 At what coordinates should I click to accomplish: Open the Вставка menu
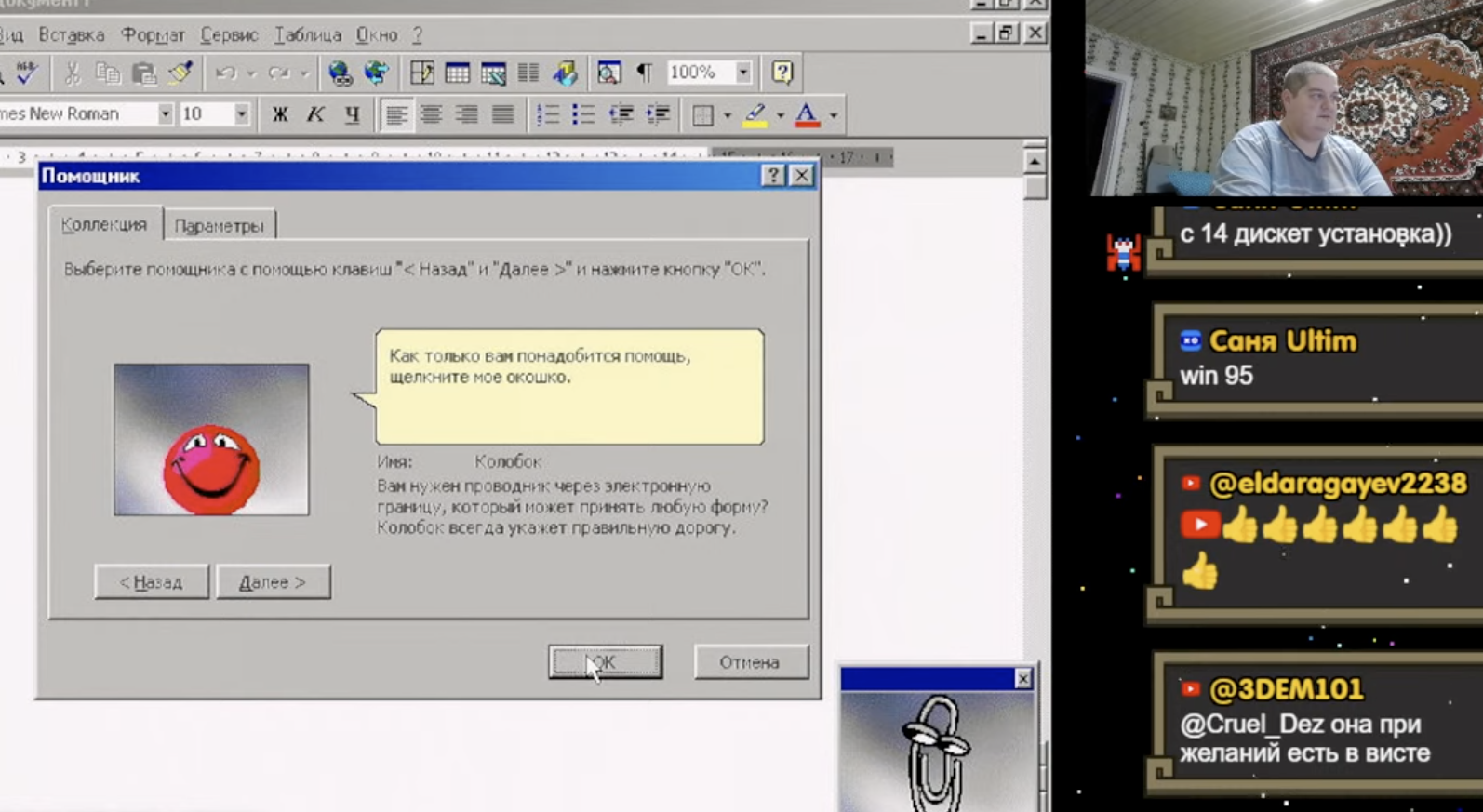pos(72,35)
